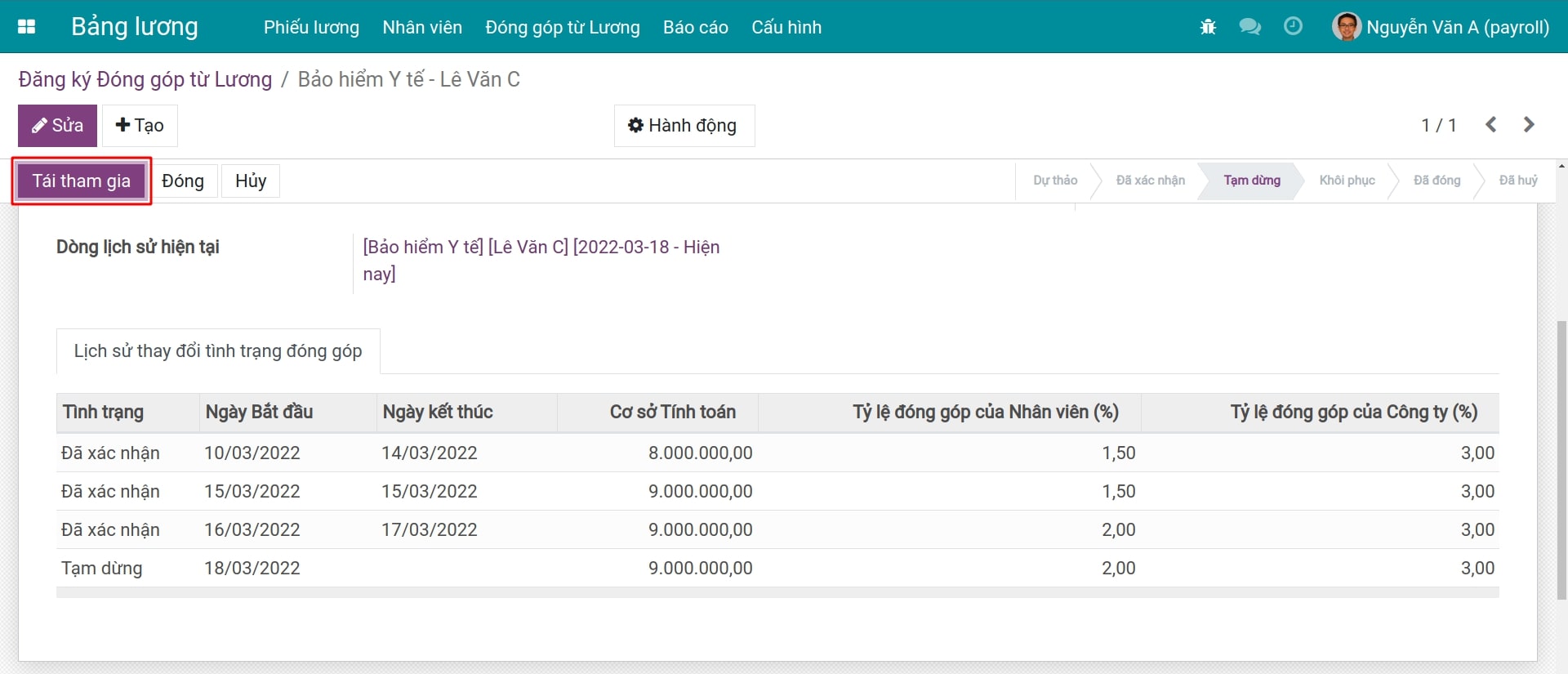Click the Sửa edit button

[x=57, y=126]
